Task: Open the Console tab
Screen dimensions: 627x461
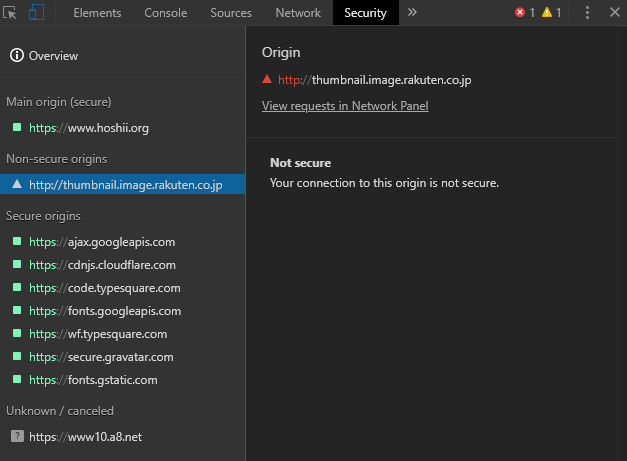Action: click(x=165, y=13)
